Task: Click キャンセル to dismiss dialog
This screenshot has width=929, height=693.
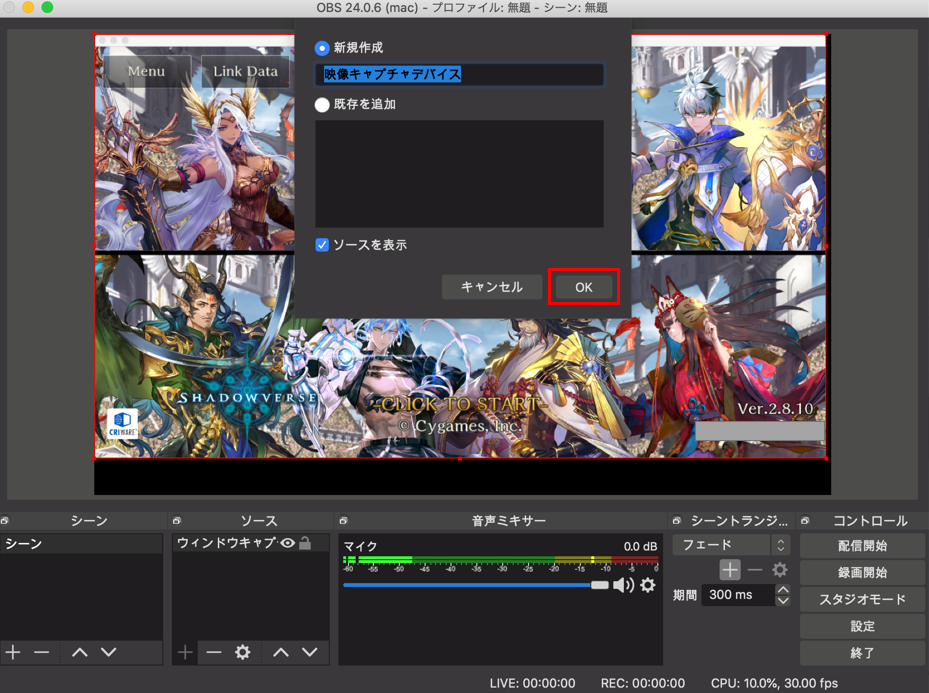Action: pos(492,287)
